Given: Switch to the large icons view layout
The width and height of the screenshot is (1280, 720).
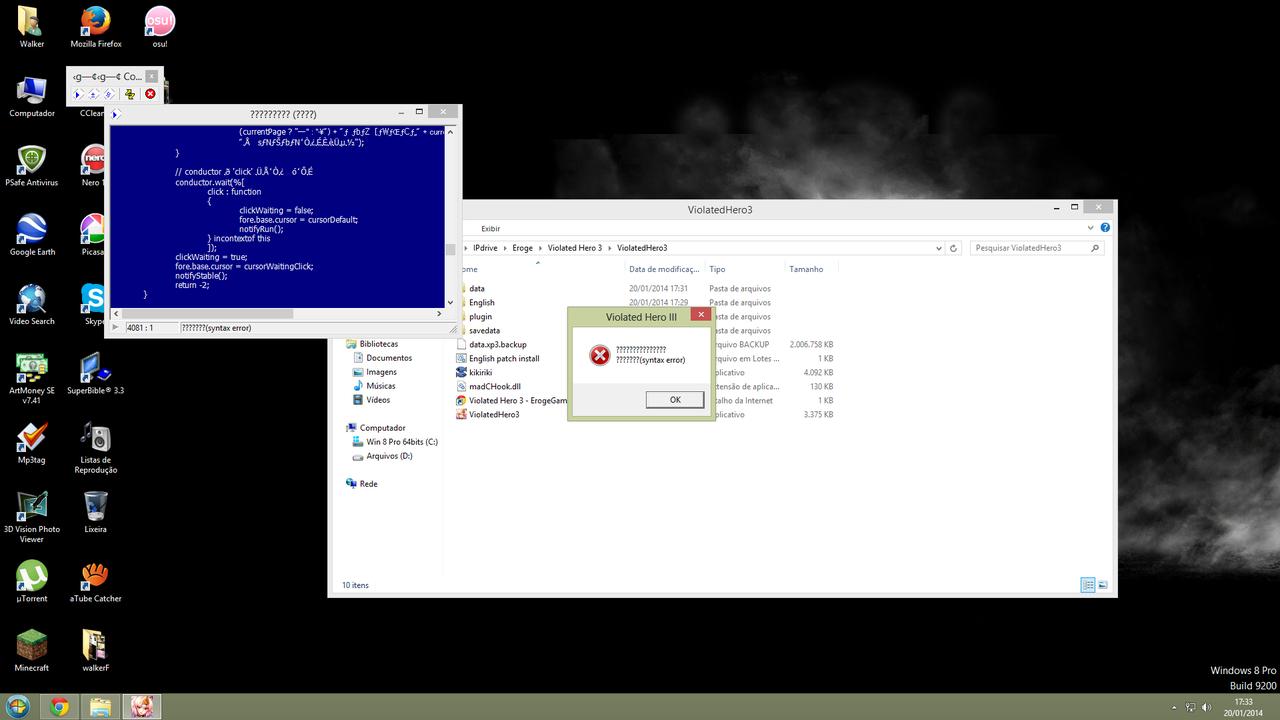Looking at the screenshot, I should [1103, 585].
